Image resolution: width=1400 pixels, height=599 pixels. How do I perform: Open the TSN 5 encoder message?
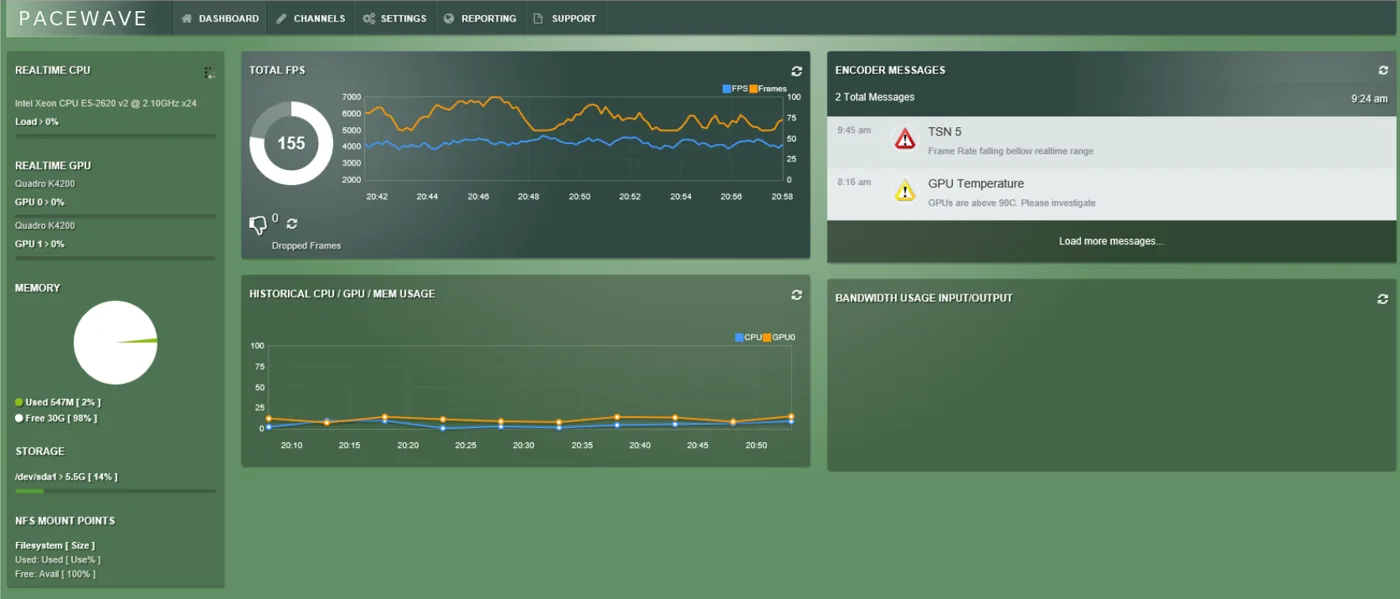click(x=1111, y=142)
